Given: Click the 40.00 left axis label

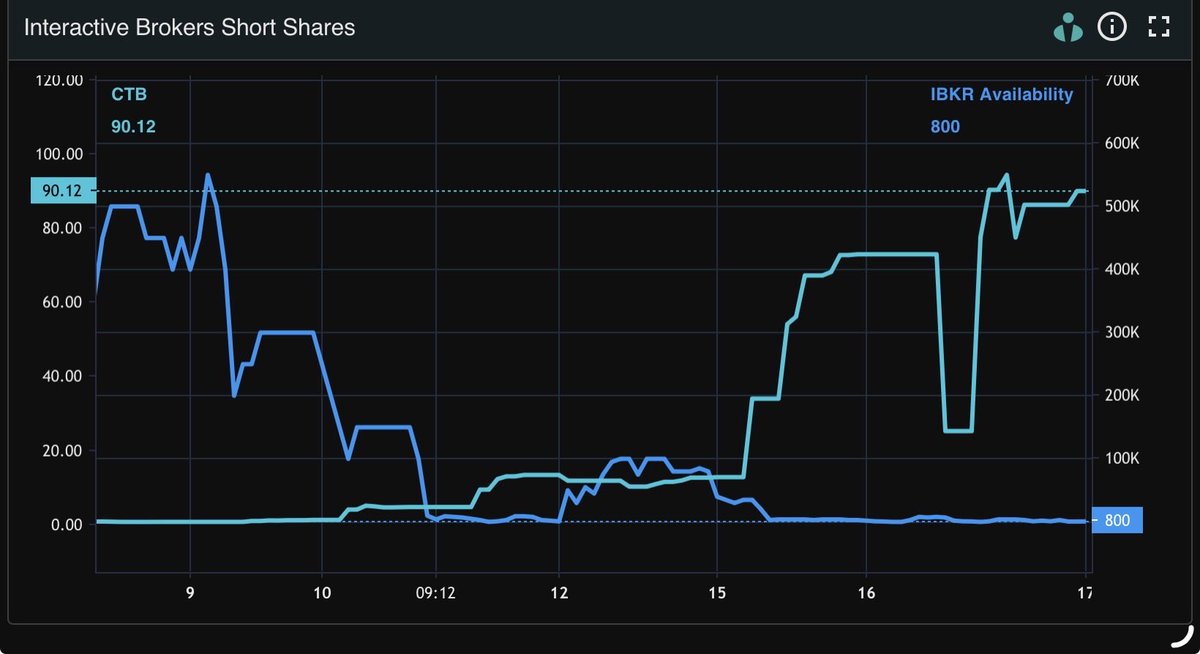Looking at the screenshot, I should coord(63,376).
